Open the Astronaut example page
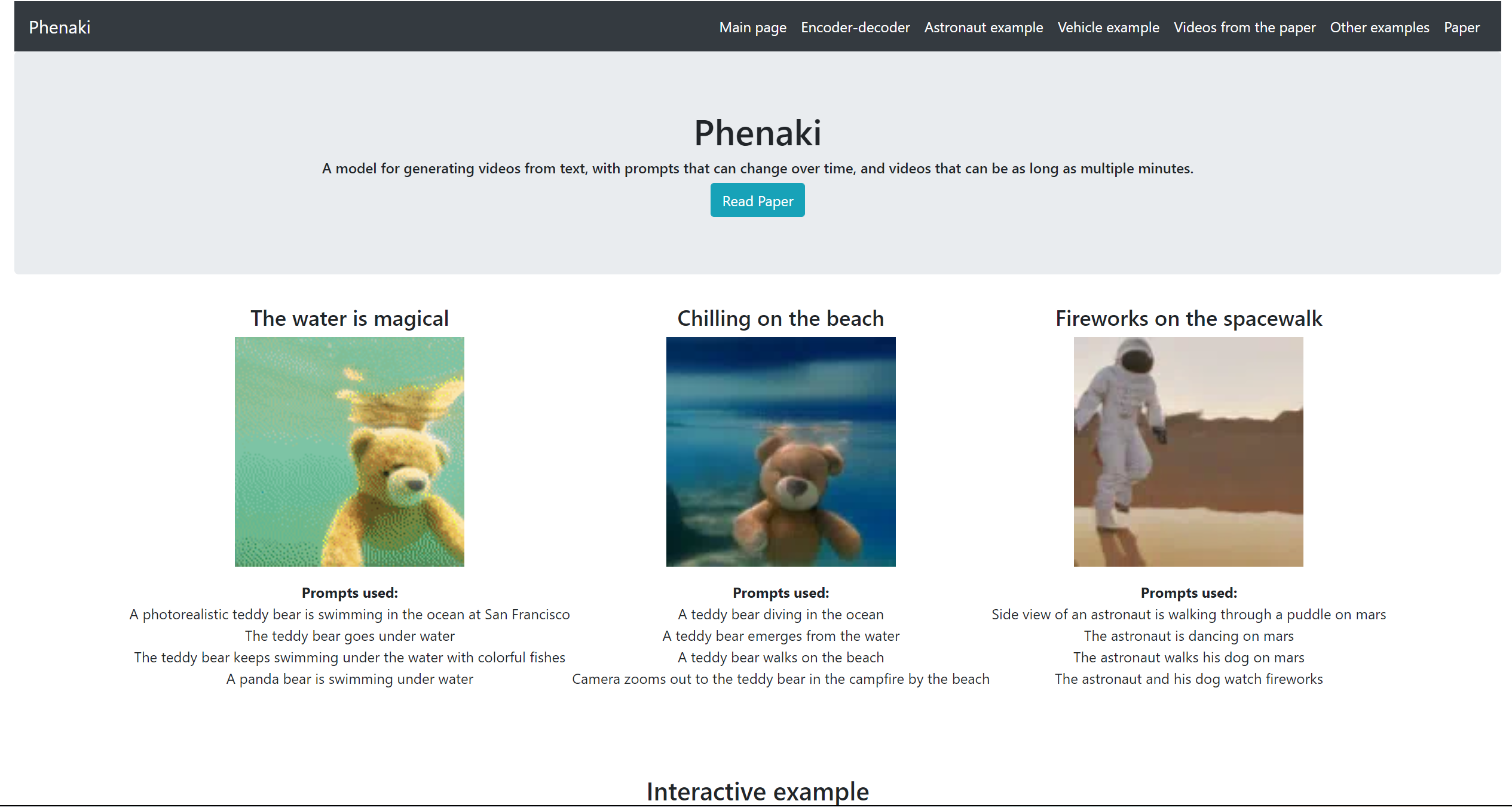The image size is (1512, 807). point(983,27)
